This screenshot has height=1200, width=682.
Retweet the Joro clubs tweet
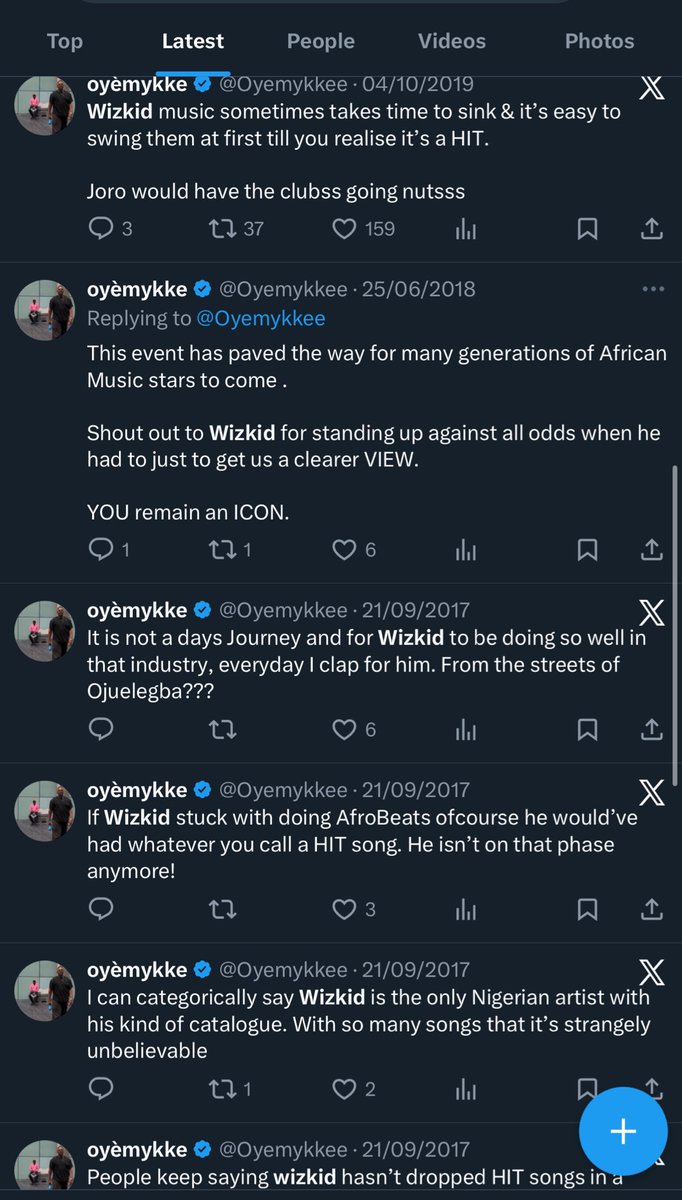222,229
